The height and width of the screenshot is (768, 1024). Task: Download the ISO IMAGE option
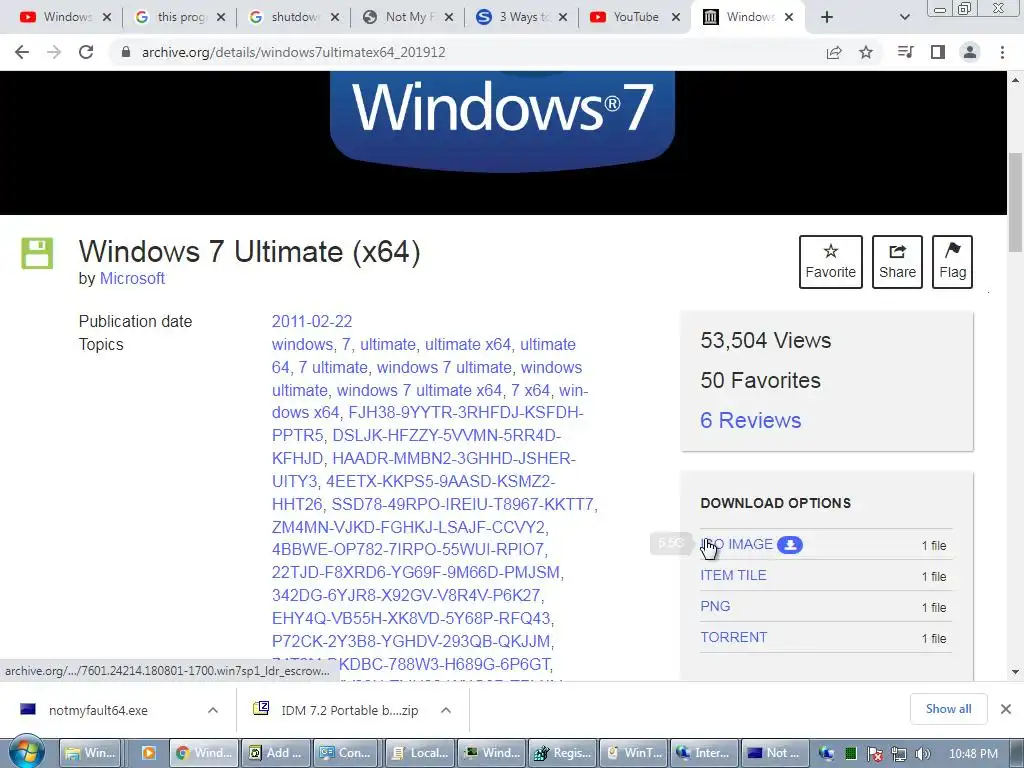737,544
